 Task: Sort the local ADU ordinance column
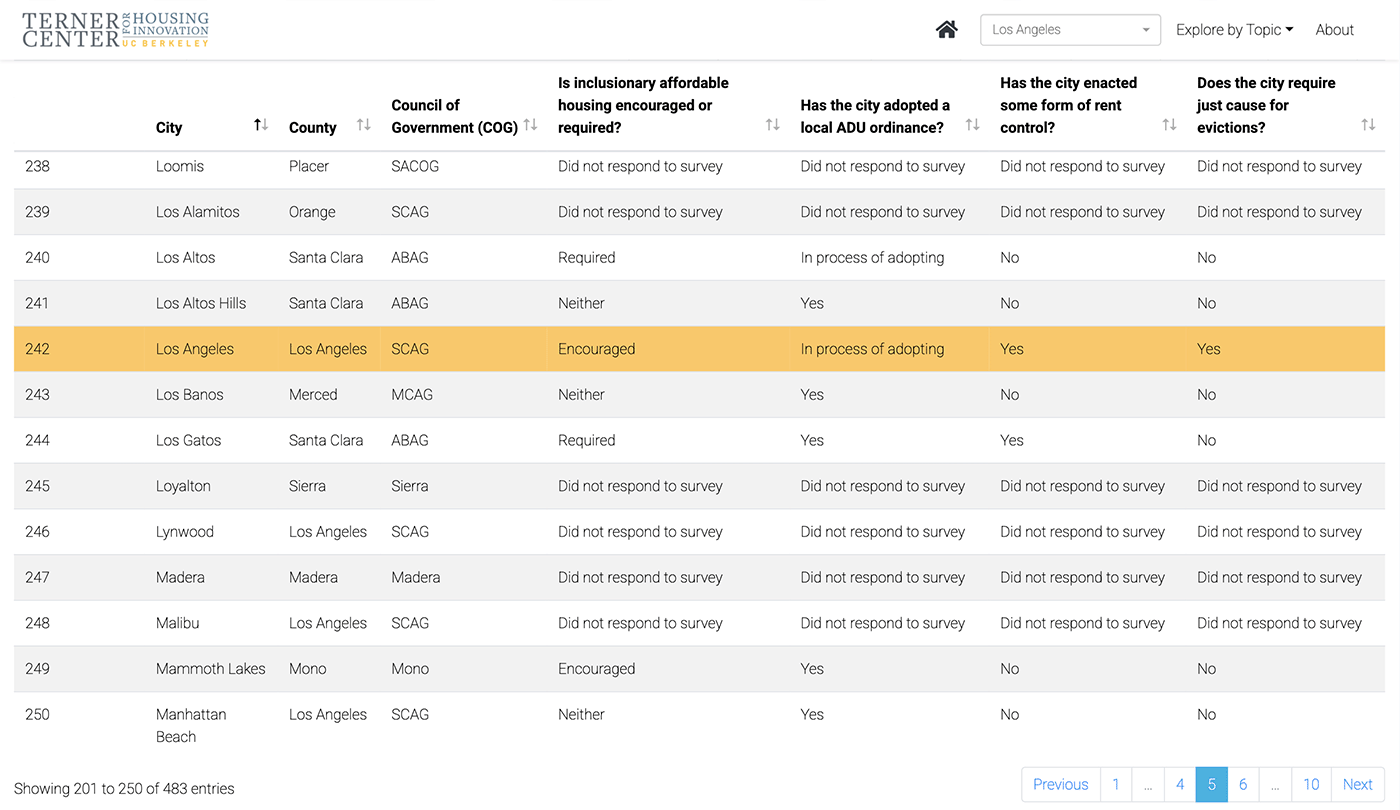click(x=972, y=124)
